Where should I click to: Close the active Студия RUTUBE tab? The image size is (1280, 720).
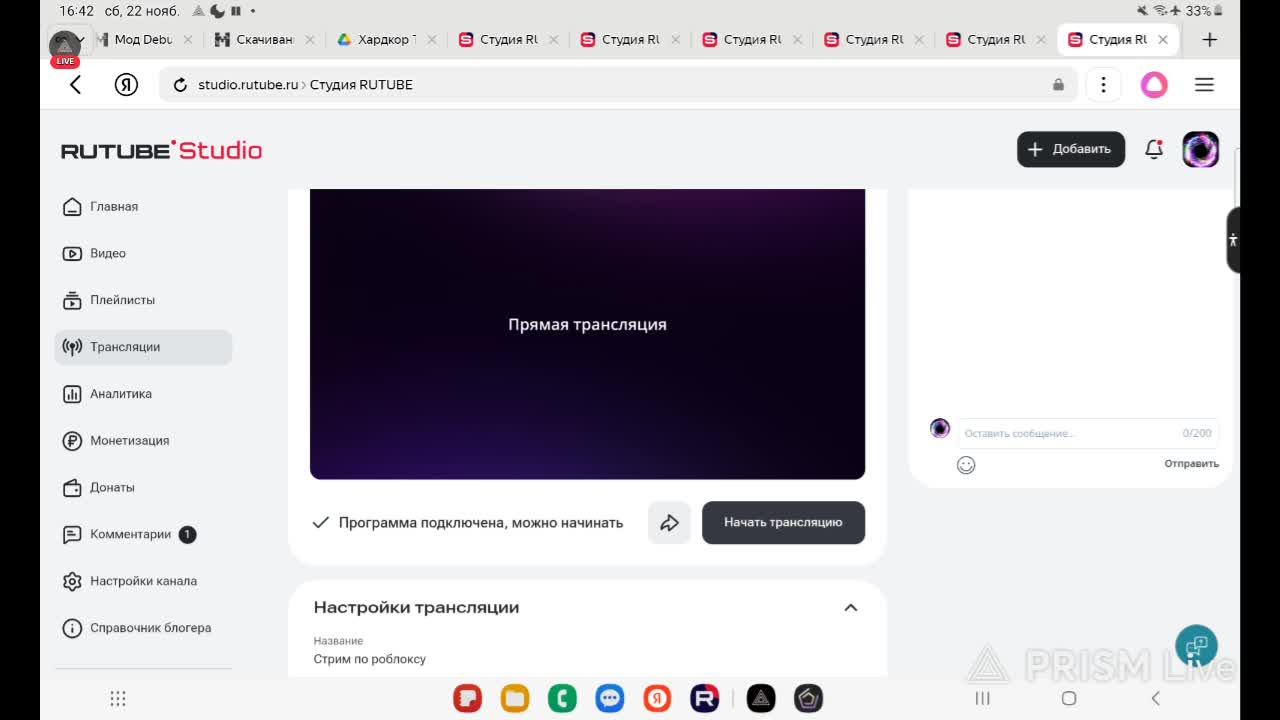pyautogui.click(x=1162, y=40)
